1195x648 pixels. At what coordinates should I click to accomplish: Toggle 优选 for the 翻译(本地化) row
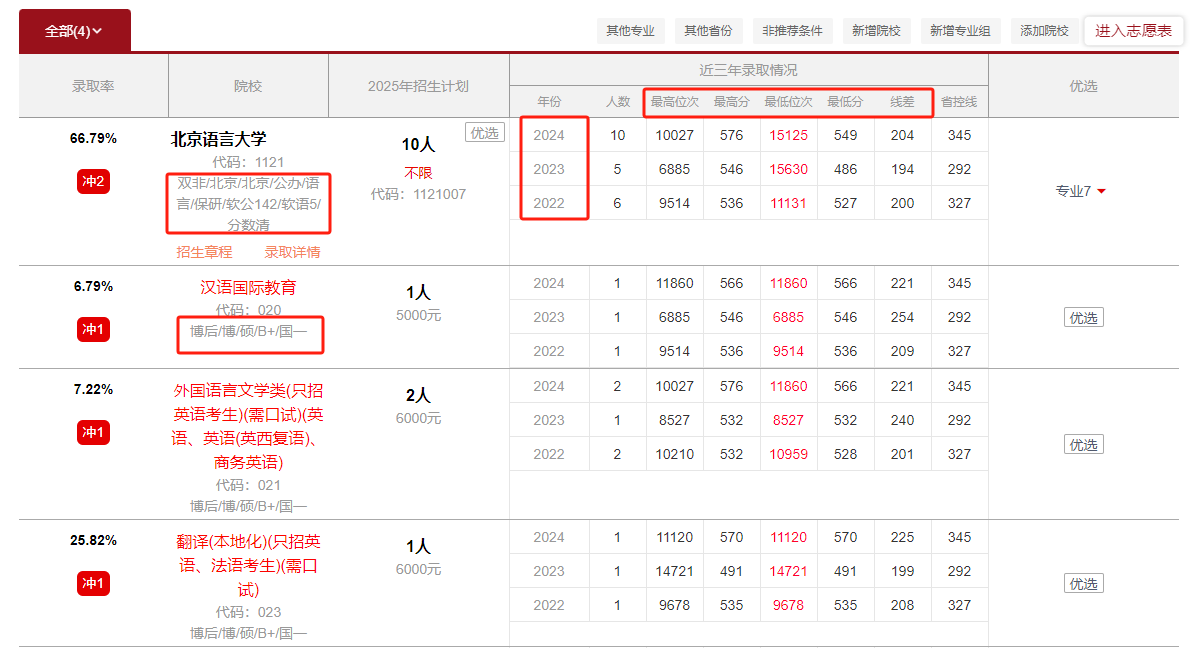tap(1083, 584)
